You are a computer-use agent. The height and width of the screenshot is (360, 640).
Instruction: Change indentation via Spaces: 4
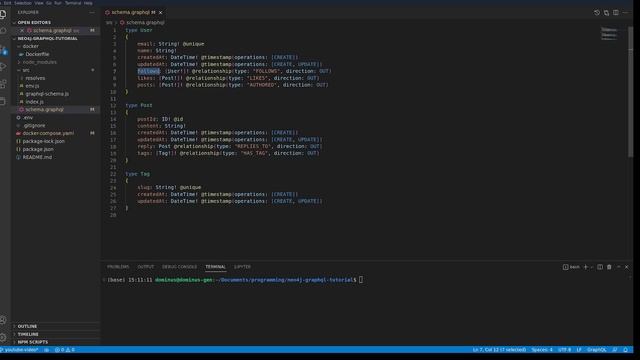(x=542, y=350)
